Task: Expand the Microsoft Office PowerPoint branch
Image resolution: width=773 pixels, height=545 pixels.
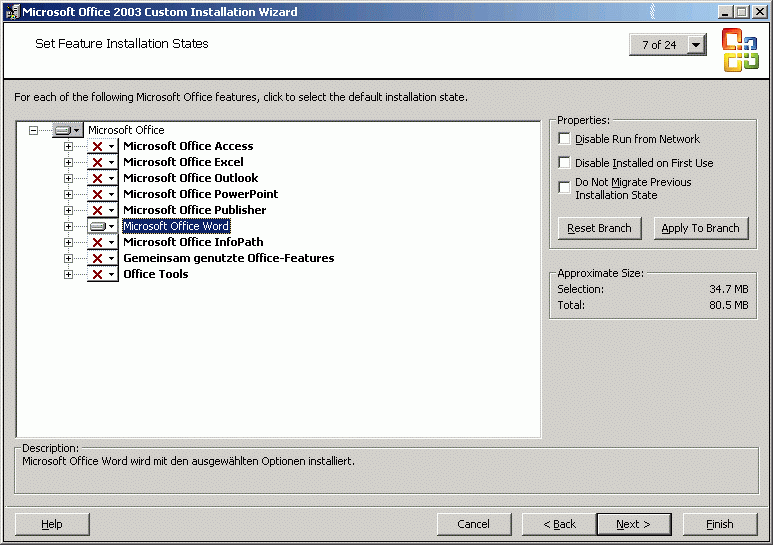Action: pyautogui.click(x=69, y=194)
